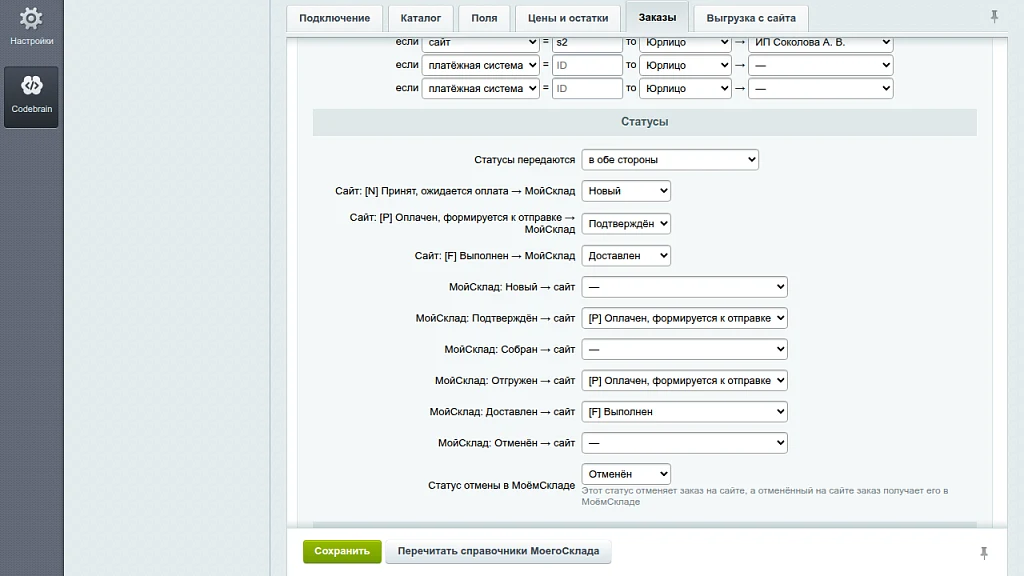Expand the МойСклад: Новый → сайт dropdown
Screen dimensions: 1024x576
click(x=684, y=287)
